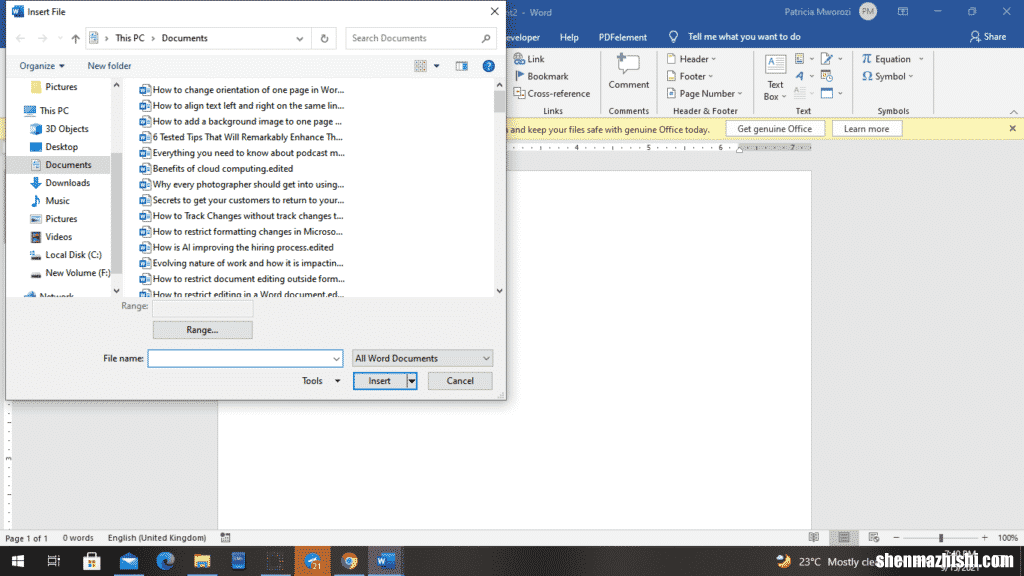
Task: Click the Search Documents field
Action: coord(421,39)
